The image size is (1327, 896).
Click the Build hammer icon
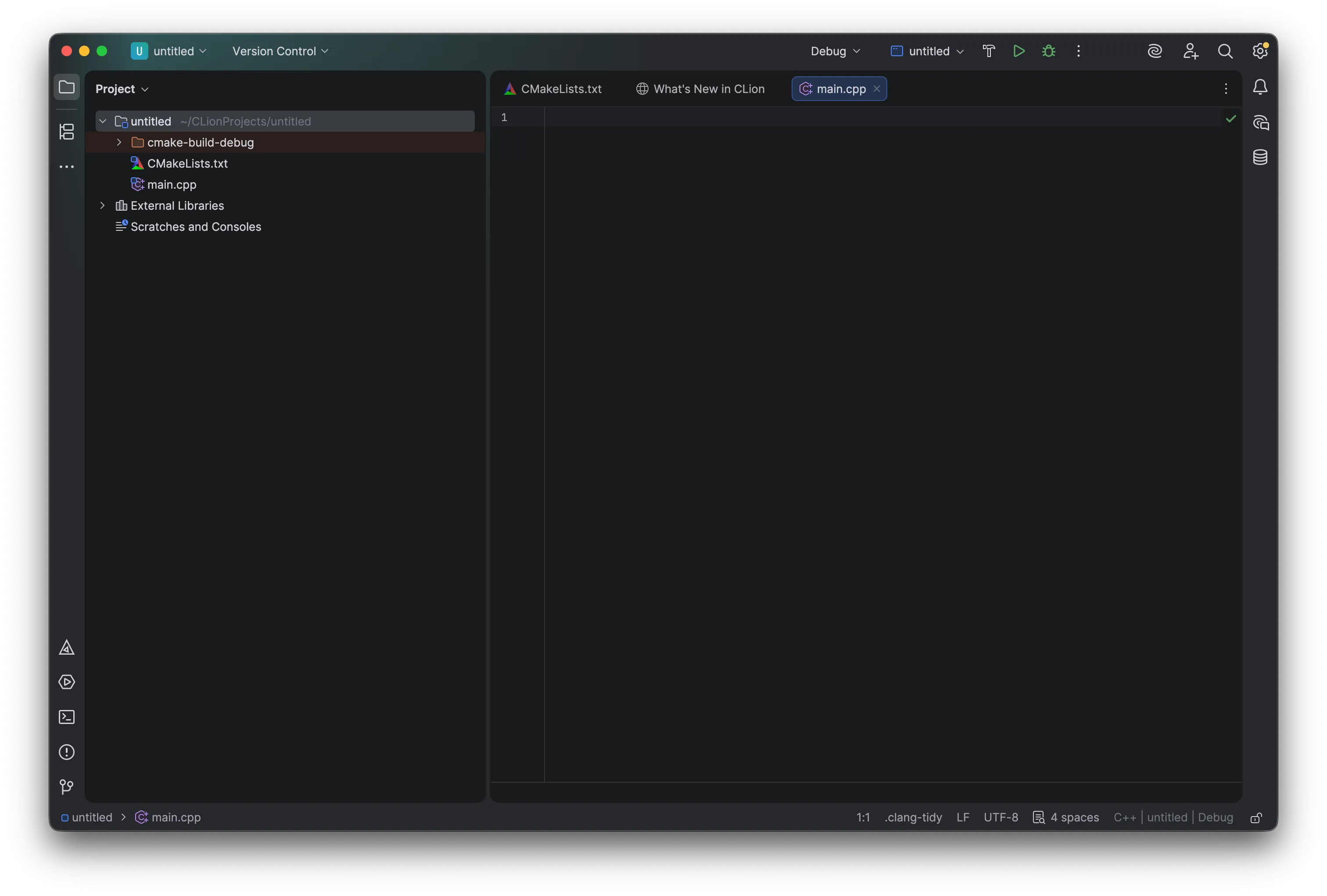click(x=988, y=51)
